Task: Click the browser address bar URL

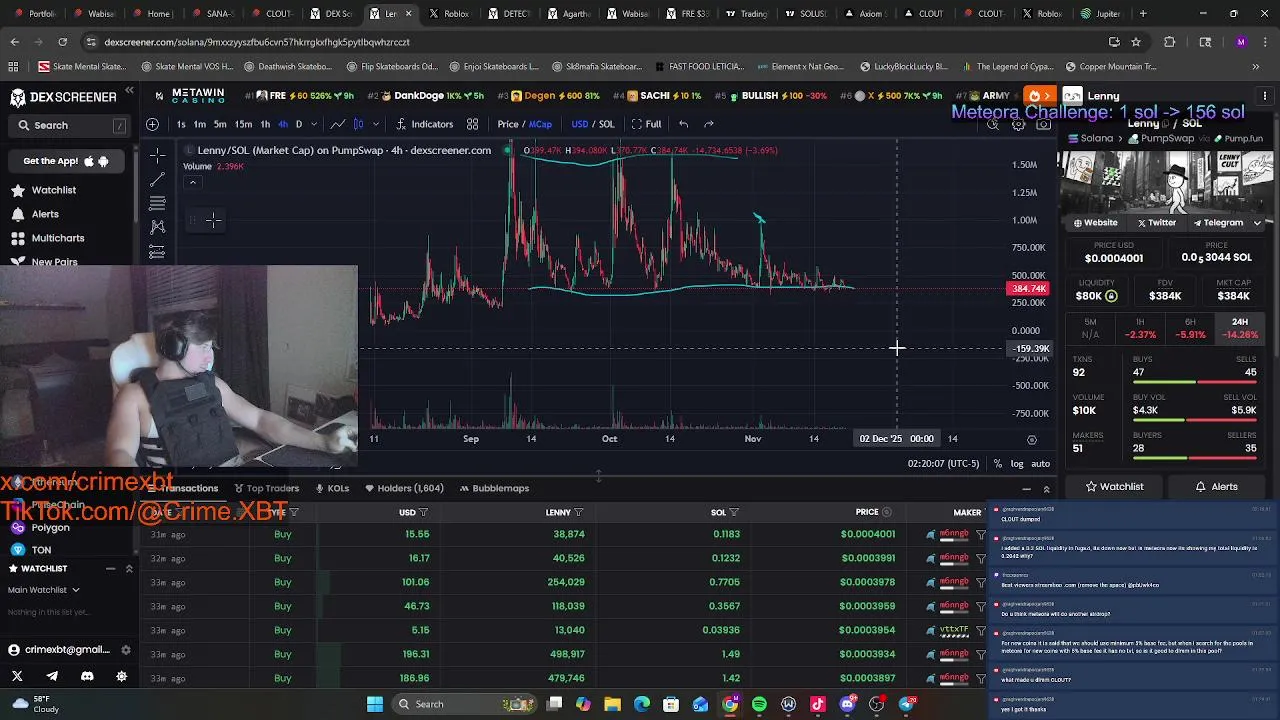Action: pos(257,42)
